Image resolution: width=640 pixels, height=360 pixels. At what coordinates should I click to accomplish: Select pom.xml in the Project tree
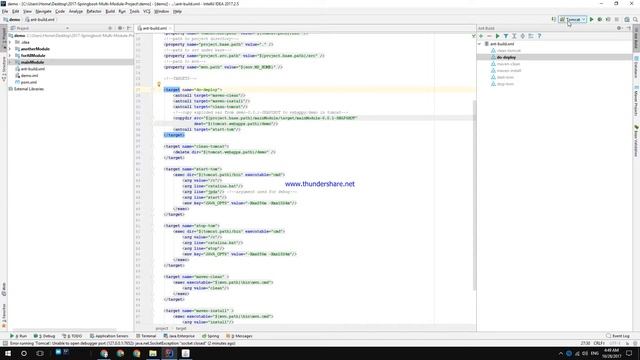pyautogui.click(x=26, y=82)
